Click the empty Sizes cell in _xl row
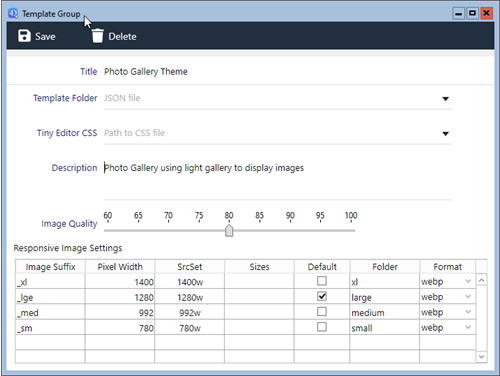 pos(259,282)
